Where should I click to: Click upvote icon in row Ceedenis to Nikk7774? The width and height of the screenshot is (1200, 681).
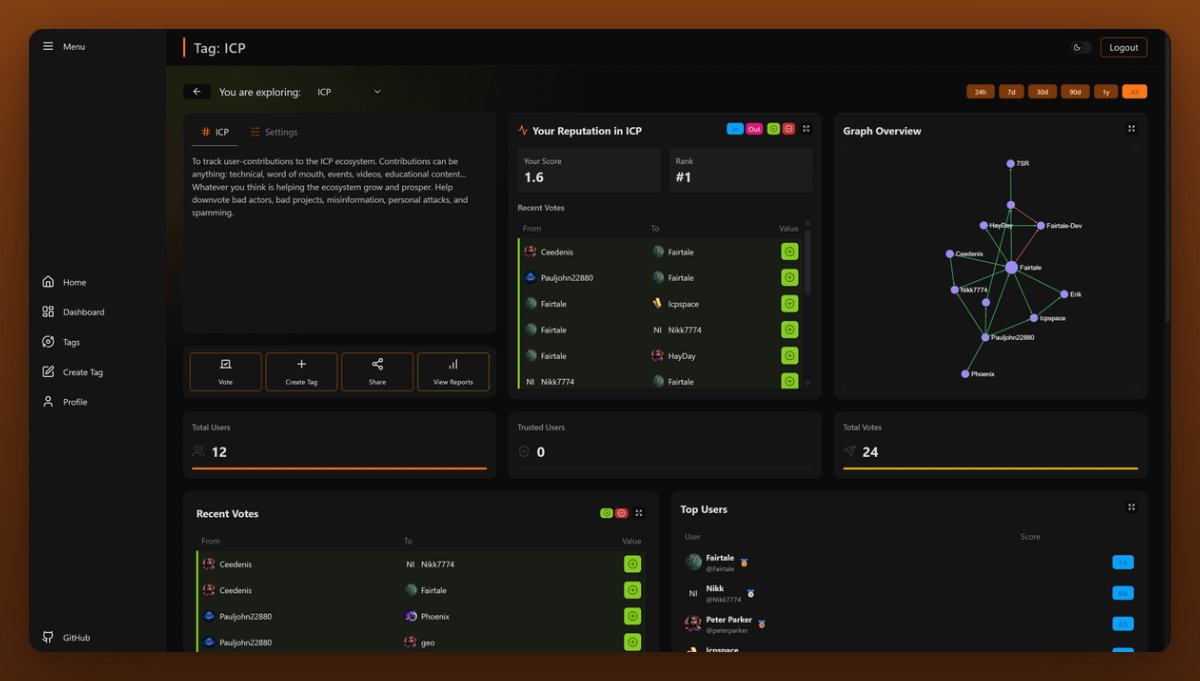pyautogui.click(x=632, y=564)
